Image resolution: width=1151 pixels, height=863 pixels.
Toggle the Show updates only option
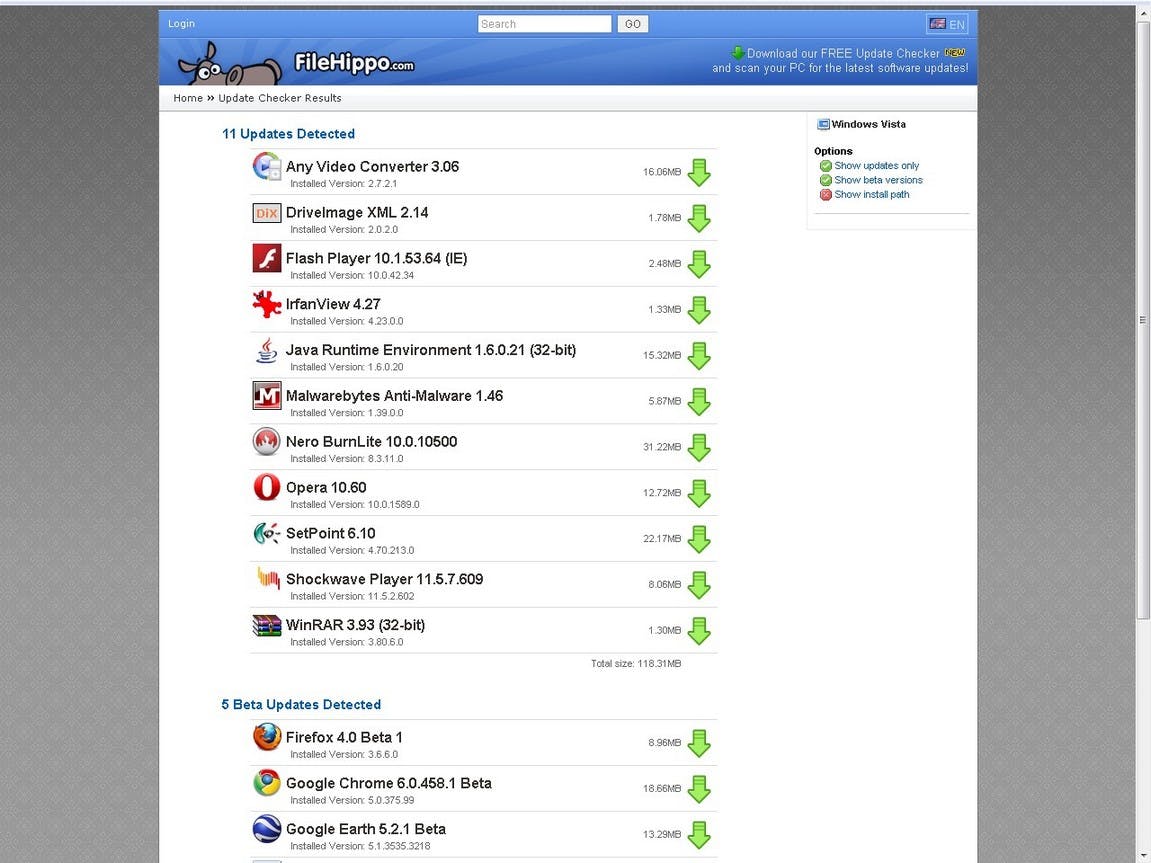[x=869, y=166]
